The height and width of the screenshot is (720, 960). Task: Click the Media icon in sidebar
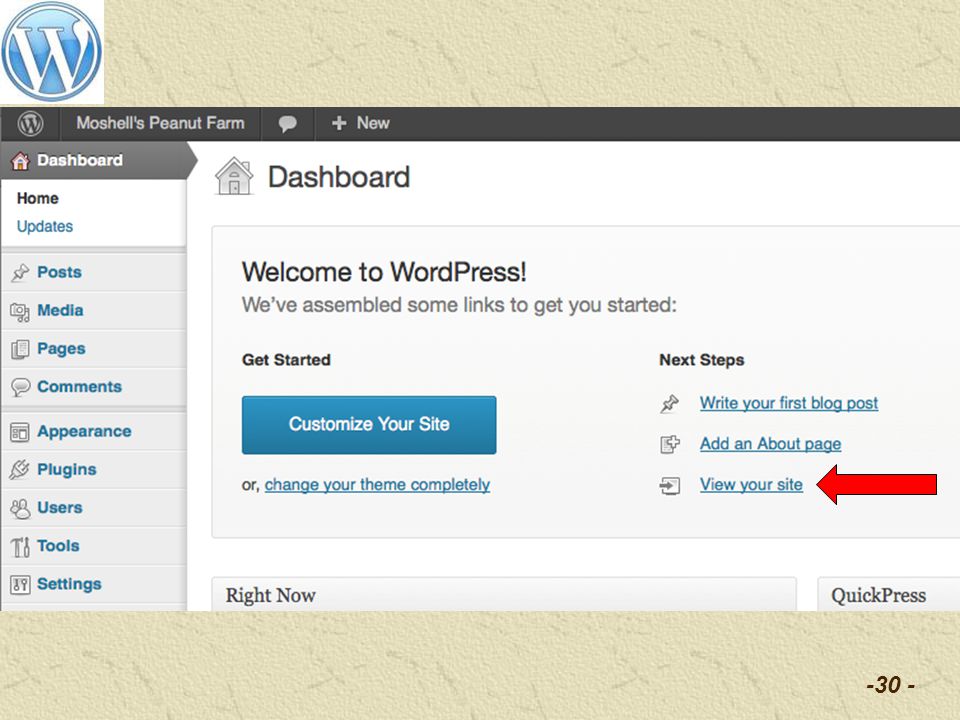pos(20,312)
